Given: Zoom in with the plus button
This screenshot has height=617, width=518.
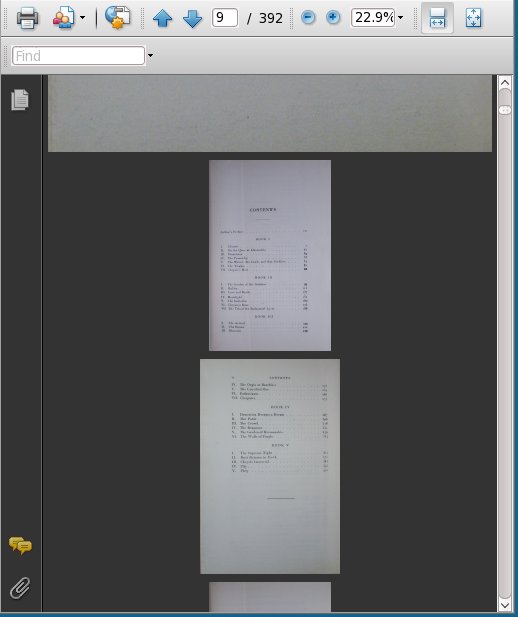Looking at the screenshot, I should (333, 17).
